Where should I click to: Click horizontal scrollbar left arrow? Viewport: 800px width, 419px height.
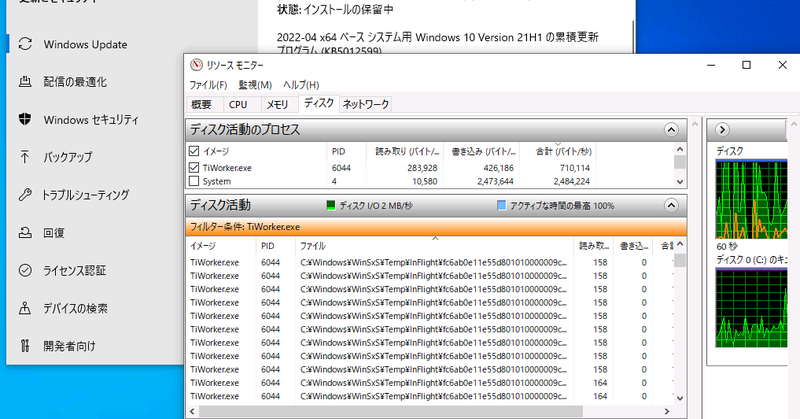pos(192,411)
